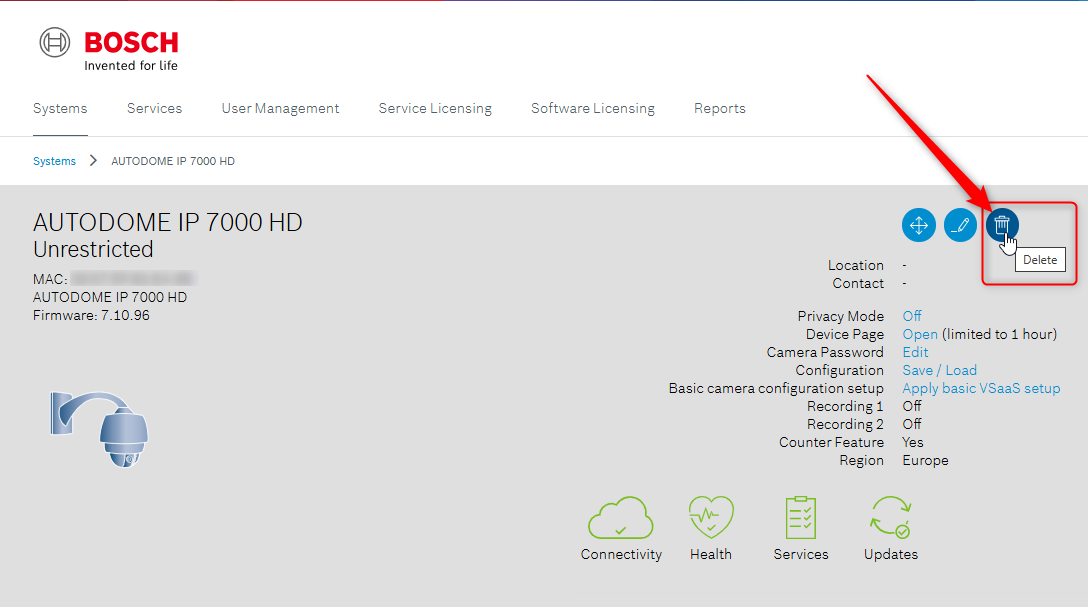Open the Device Page link
This screenshot has height=607, width=1088.
pyautogui.click(x=920, y=334)
